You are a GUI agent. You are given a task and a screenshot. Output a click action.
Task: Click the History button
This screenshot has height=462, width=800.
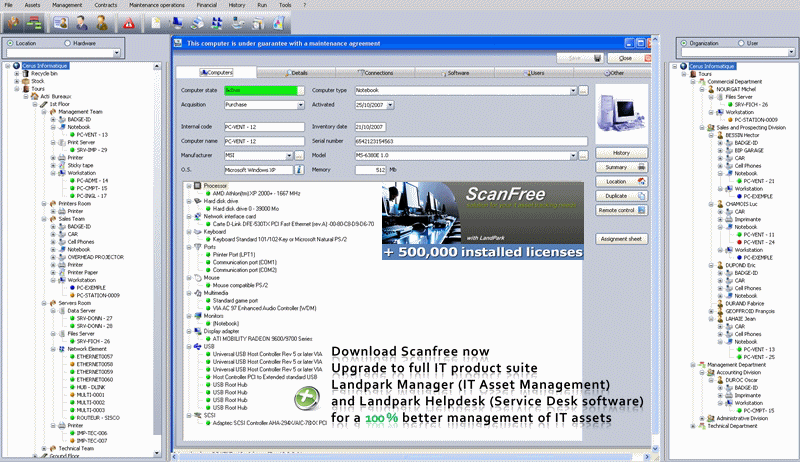tap(621, 153)
